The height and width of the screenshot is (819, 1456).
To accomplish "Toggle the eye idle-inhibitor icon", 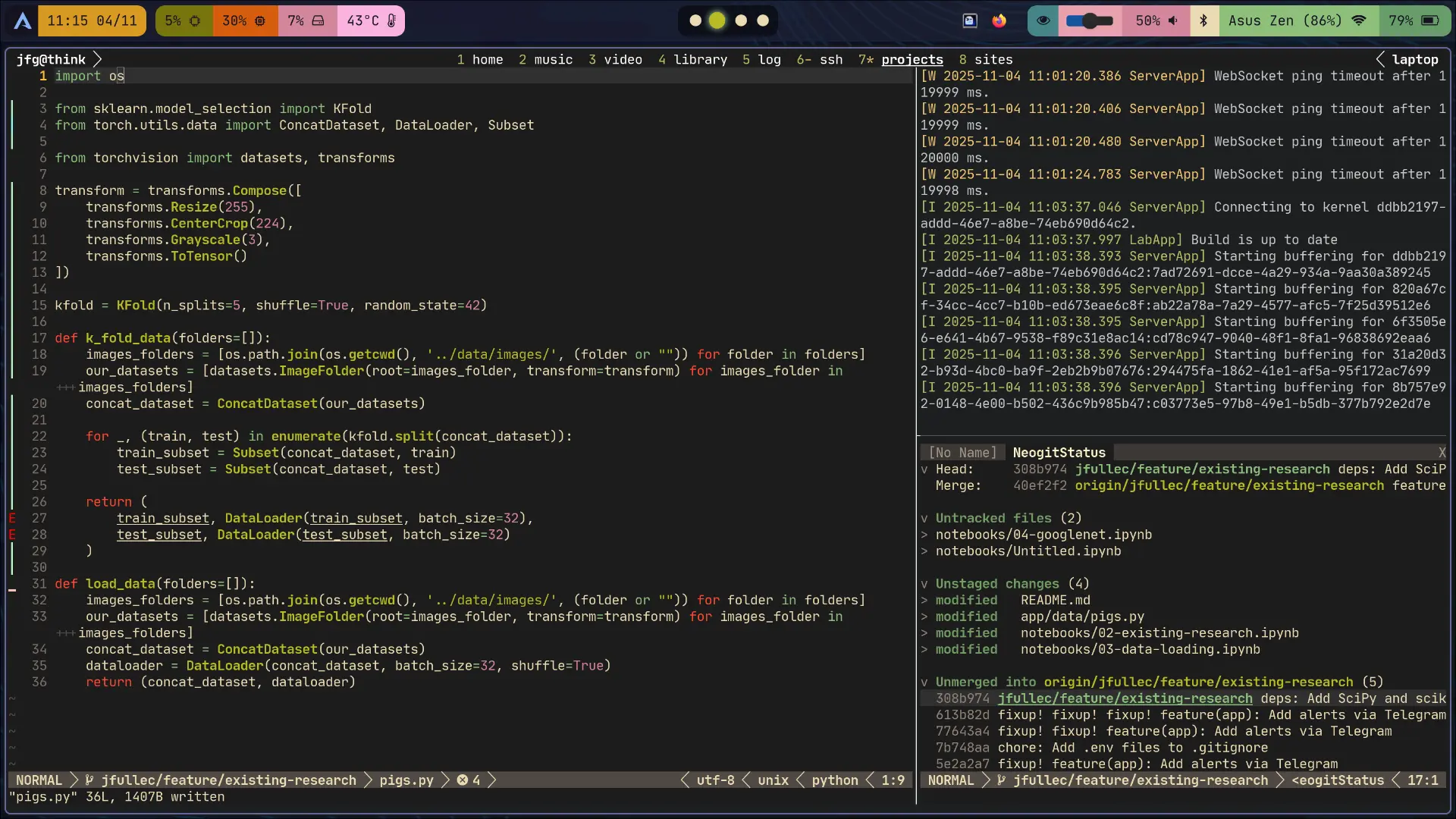I will 1043,21.
